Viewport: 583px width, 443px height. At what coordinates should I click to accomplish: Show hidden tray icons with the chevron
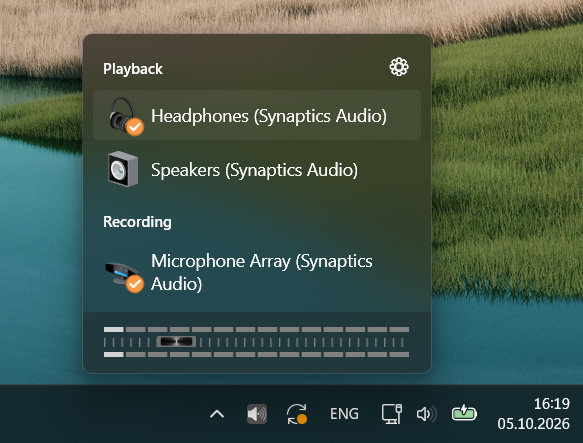tap(217, 414)
